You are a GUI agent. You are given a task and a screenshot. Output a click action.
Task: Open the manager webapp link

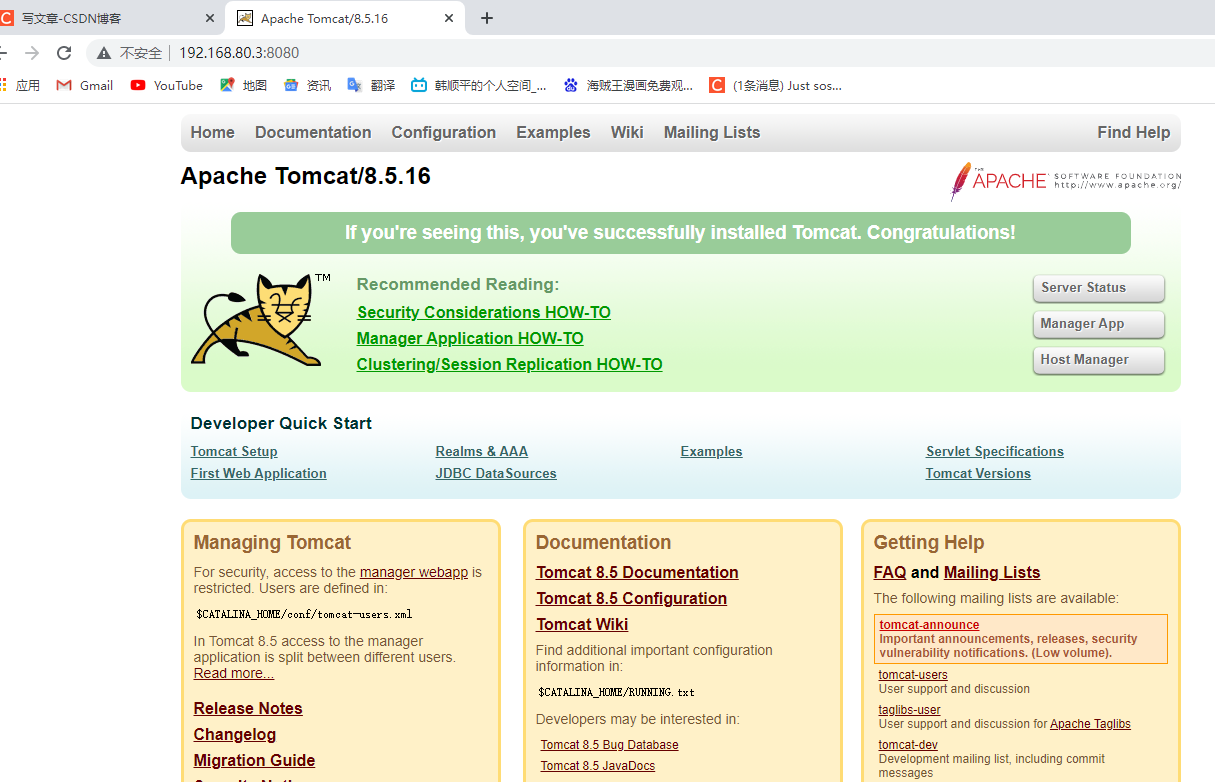coord(414,572)
